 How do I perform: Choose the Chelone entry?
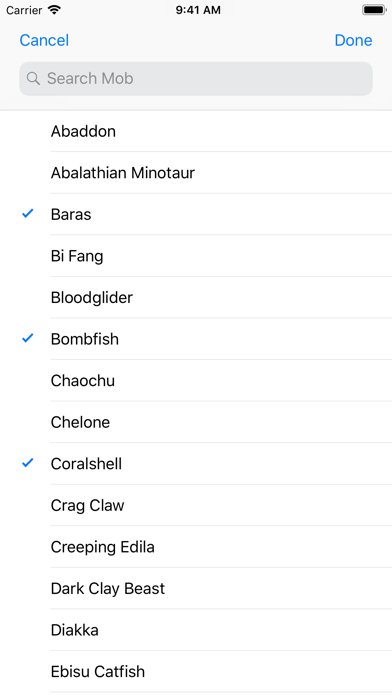[x=196, y=422]
